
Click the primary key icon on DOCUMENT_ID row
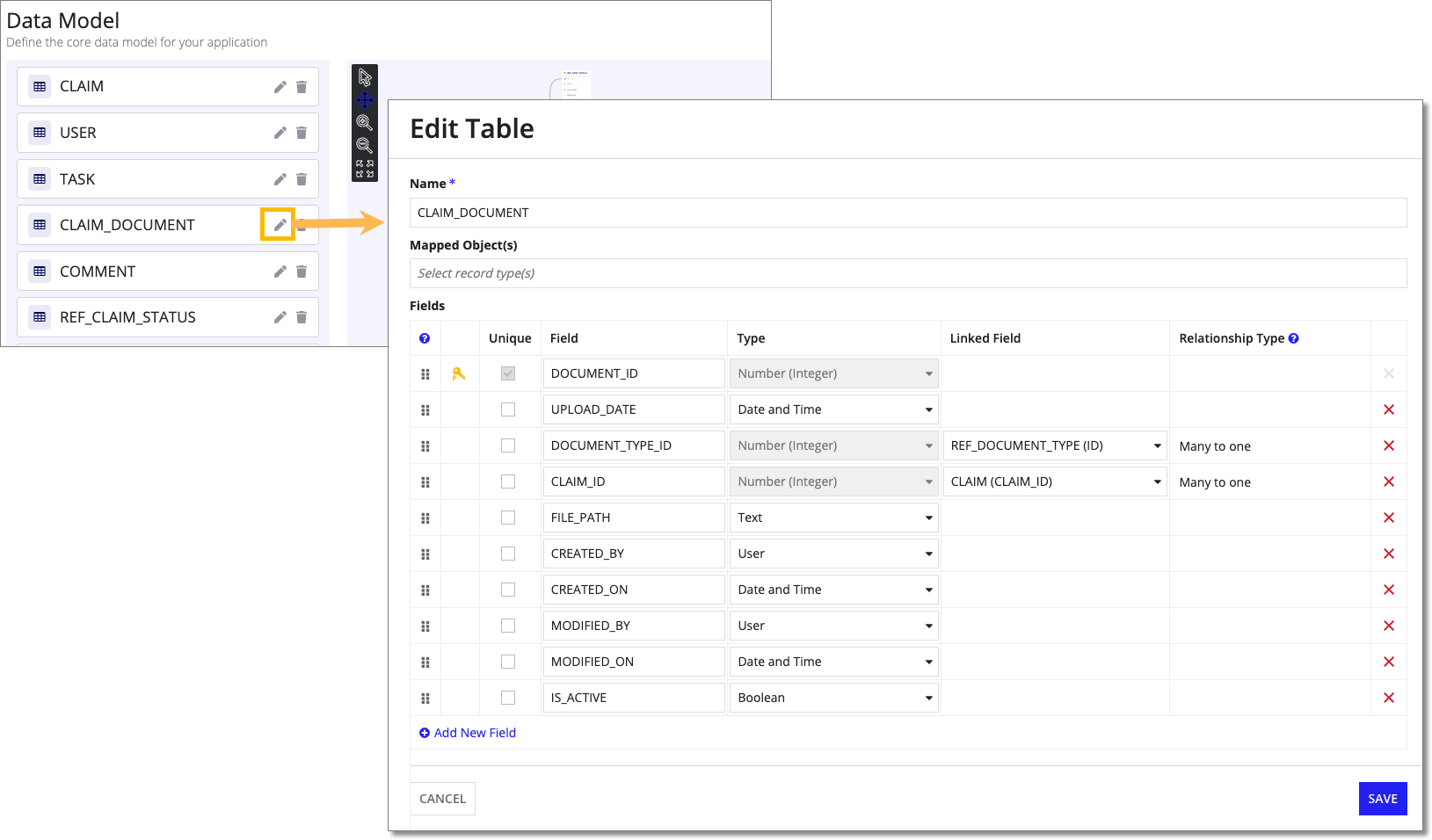tap(458, 373)
